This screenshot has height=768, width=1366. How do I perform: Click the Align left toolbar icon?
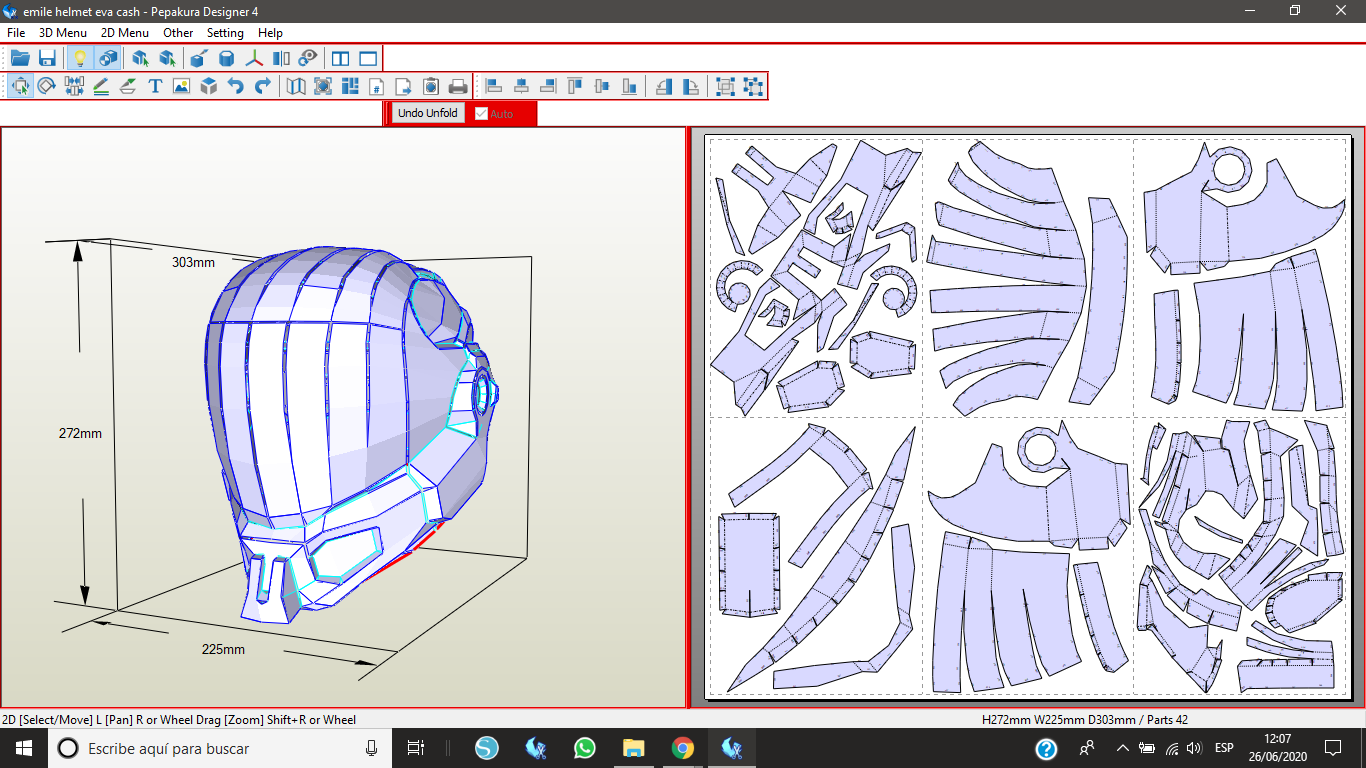tap(493, 86)
